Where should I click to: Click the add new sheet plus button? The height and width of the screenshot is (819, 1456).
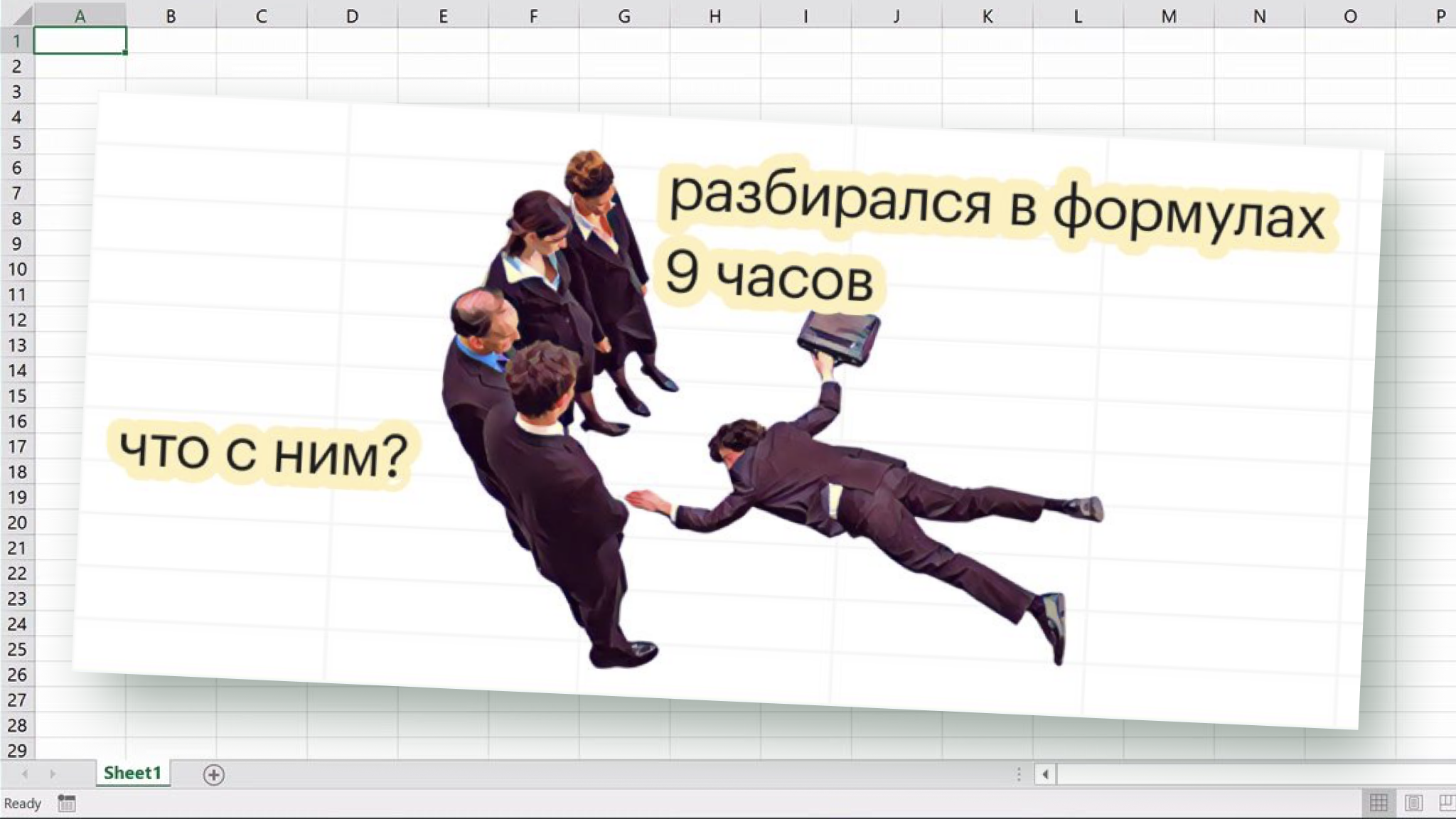point(213,774)
